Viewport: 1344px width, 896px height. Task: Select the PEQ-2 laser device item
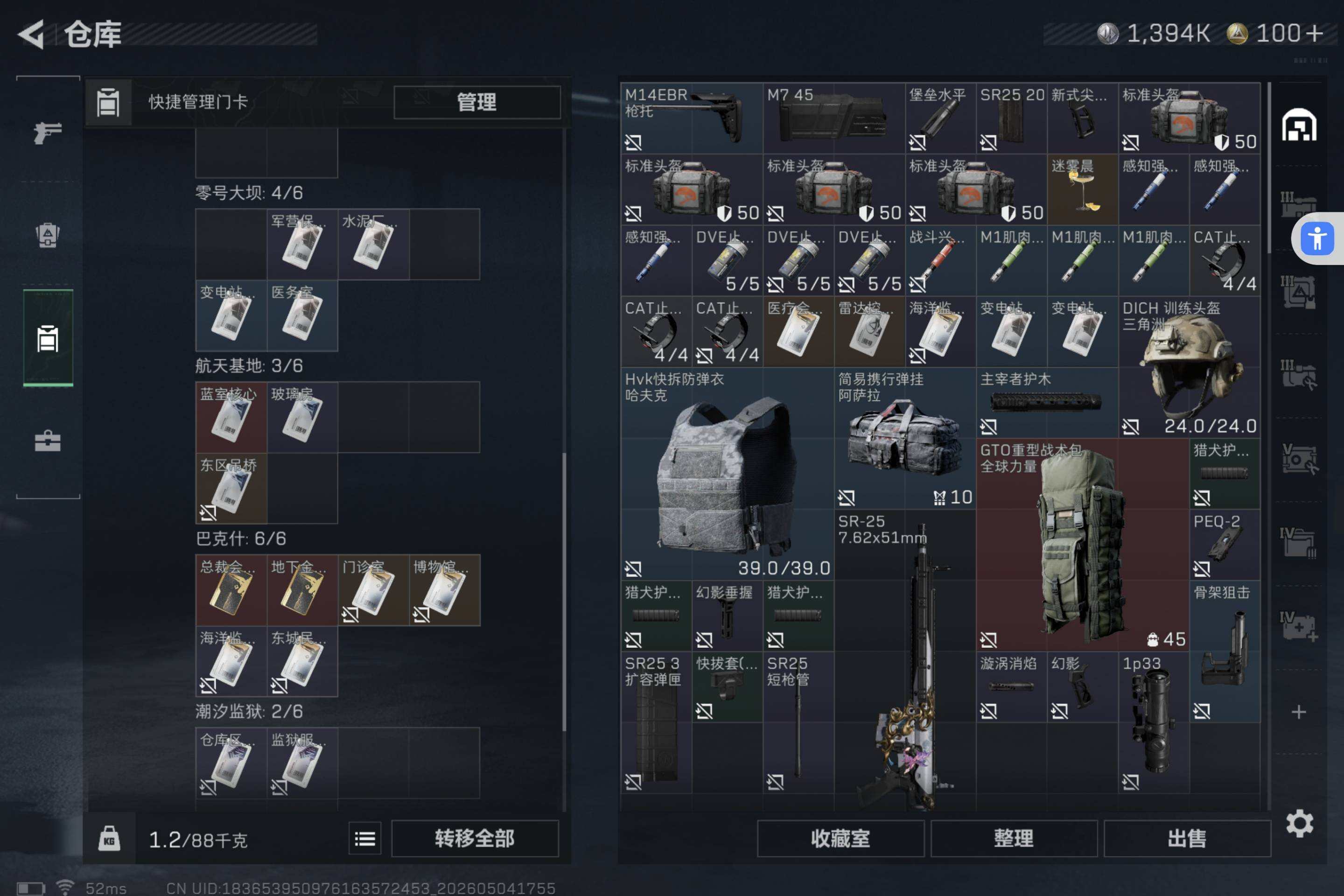coord(1225,545)
